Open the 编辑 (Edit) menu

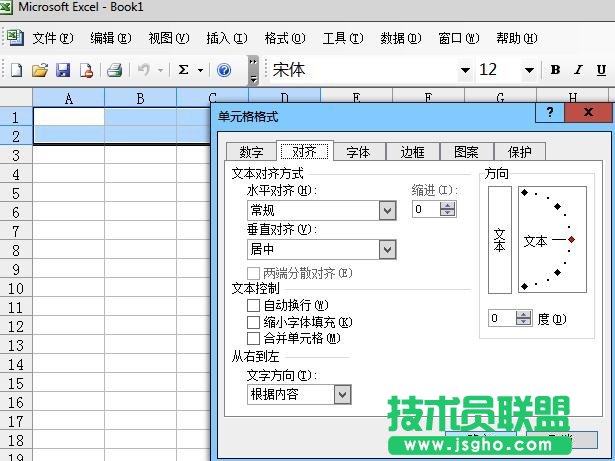111,38
